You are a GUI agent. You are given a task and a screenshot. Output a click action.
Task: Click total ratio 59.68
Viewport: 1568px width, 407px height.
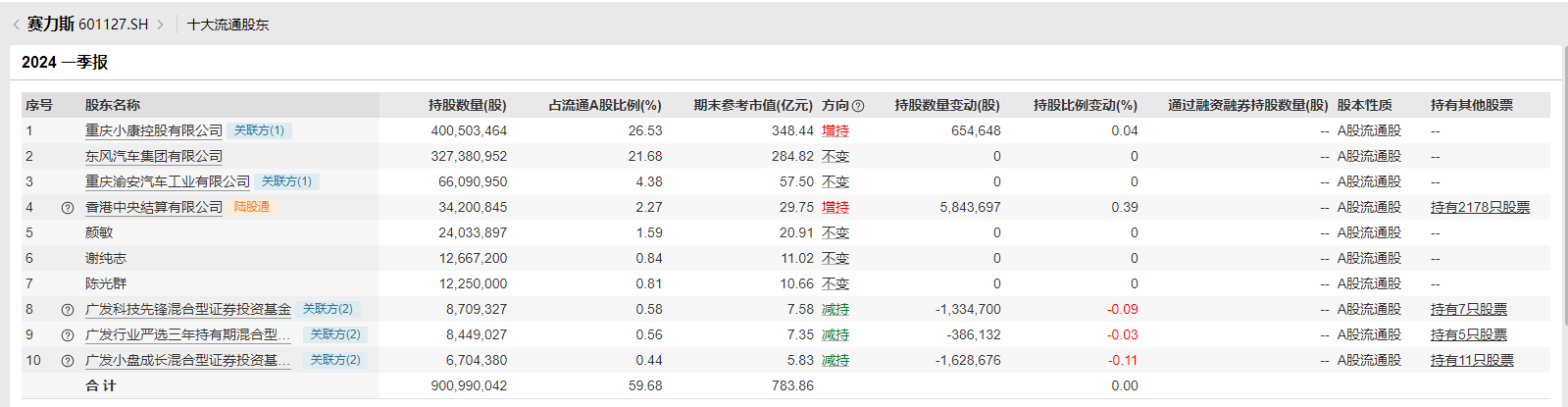(x=645, y=385)
